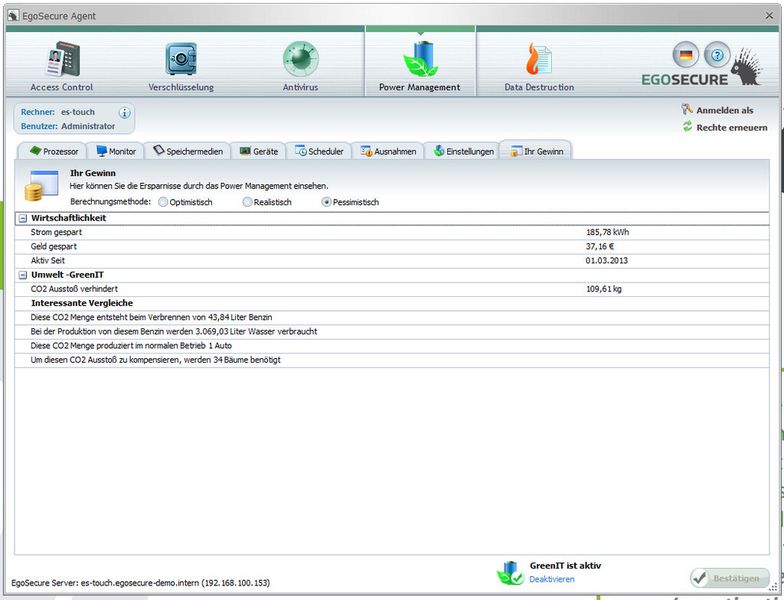Click the Anmelden als link
Screen dimensions: 784x600
724,110
